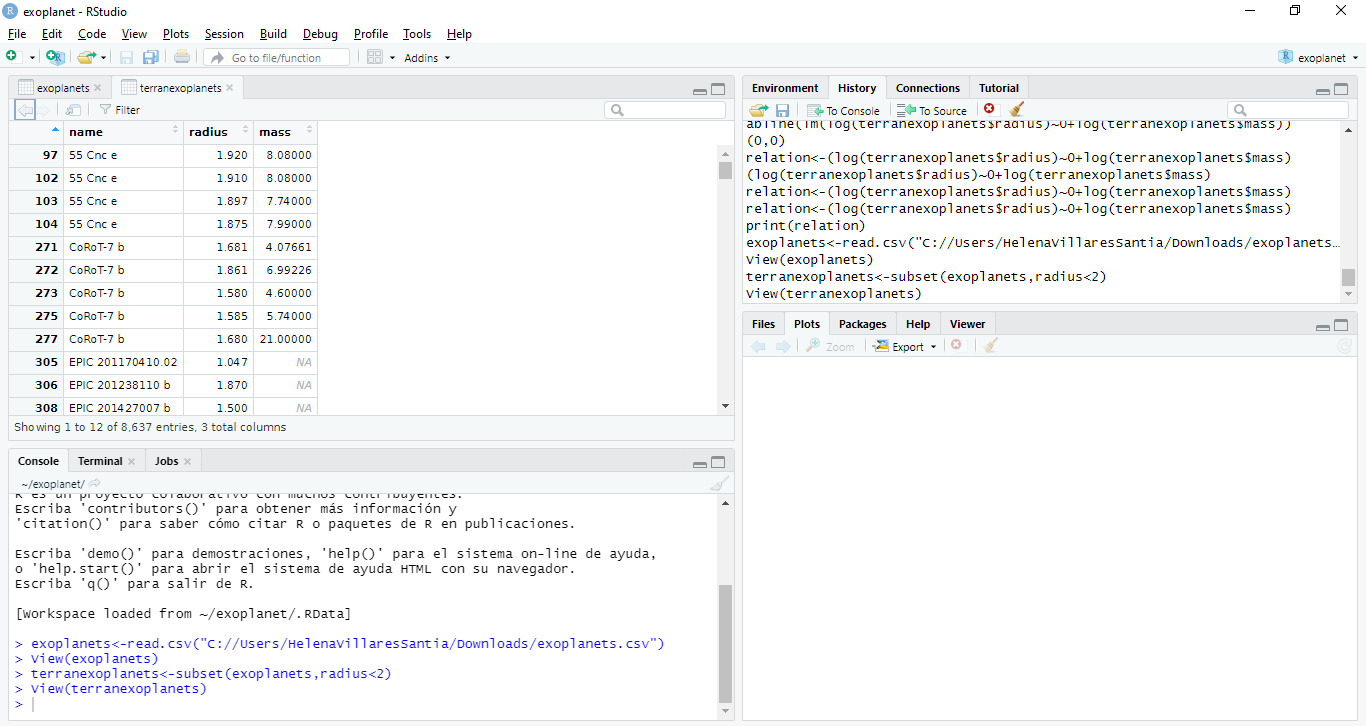Switch to the Environment tab
Image resolution: width=1366 pixels, height=726 pixels.
(785, 88)
